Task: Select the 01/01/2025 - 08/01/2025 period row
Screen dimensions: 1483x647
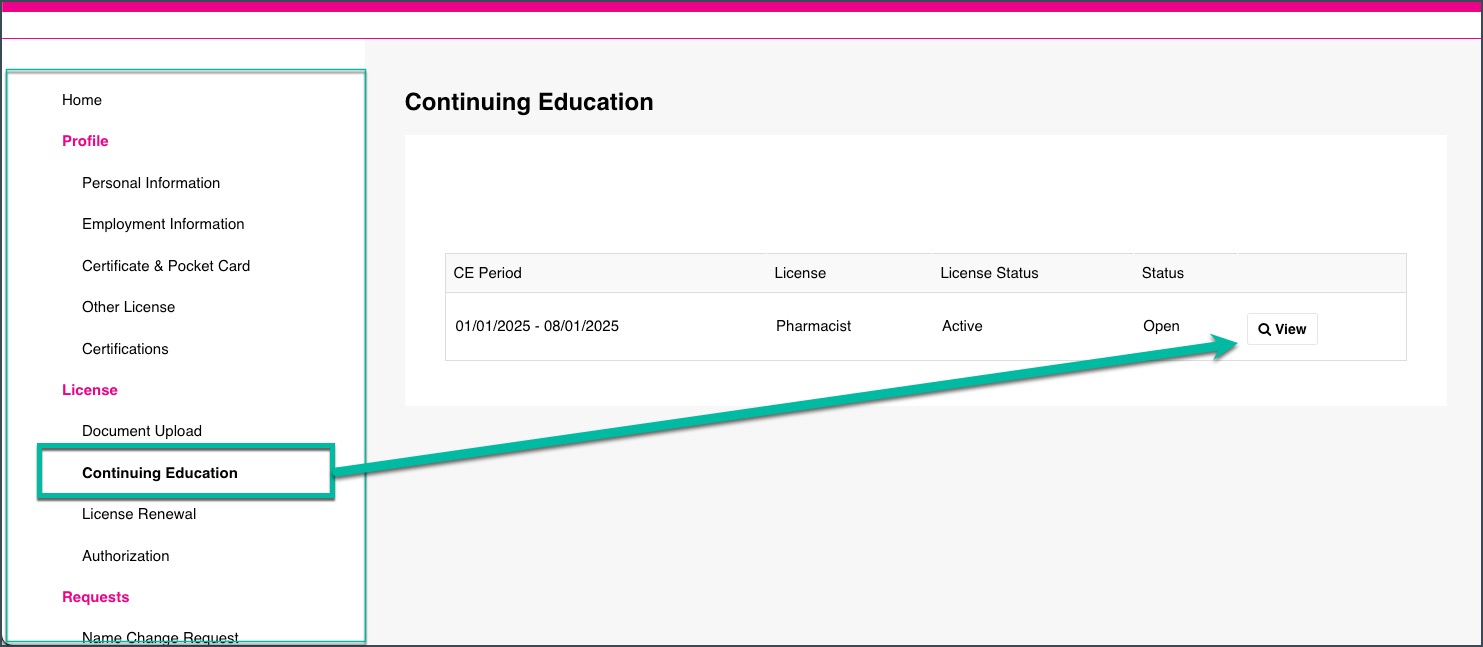Action: [x=926, y=327]
